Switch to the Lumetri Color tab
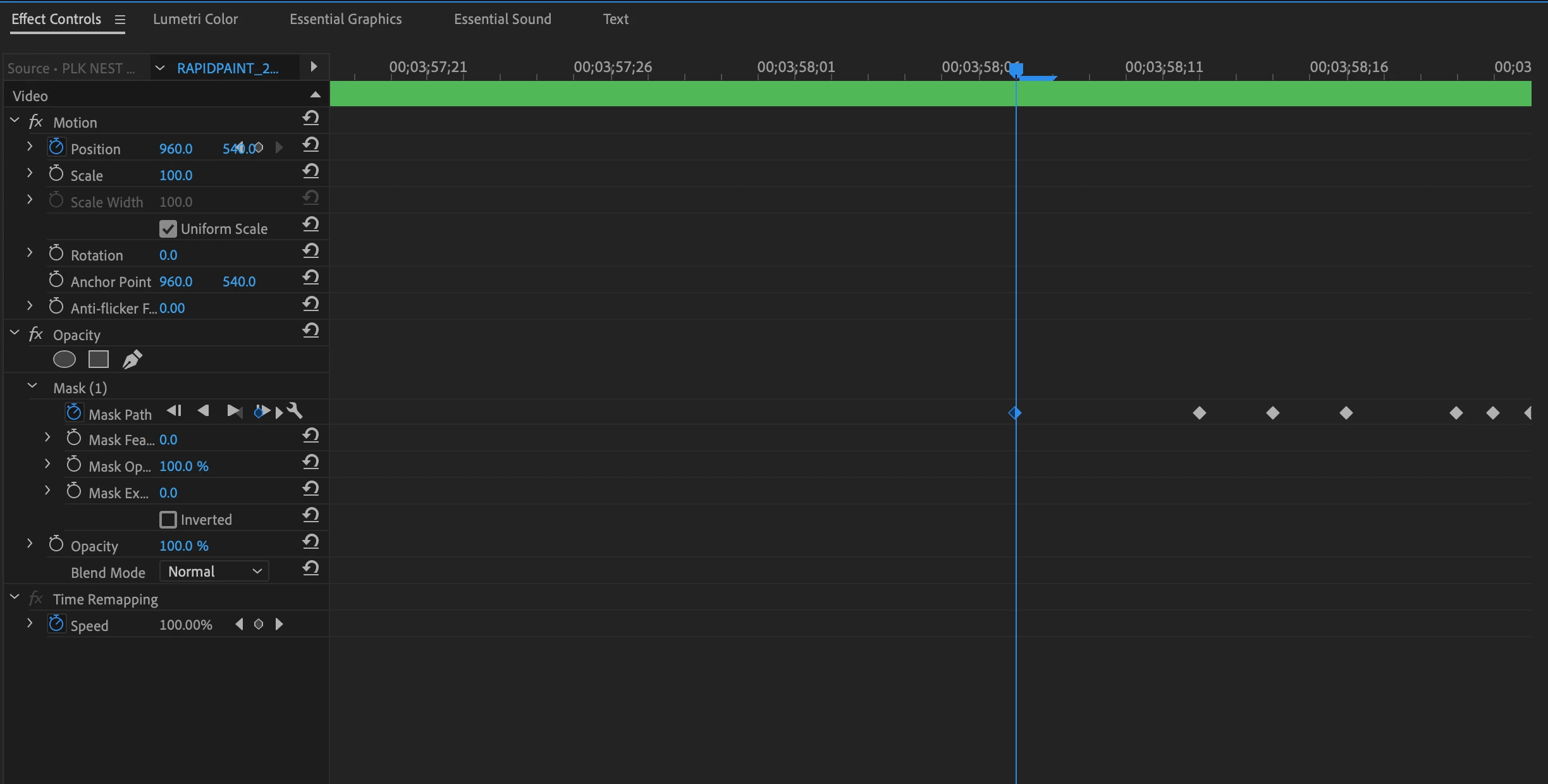Screen dimensions: 1548x784 pos(195,19)
